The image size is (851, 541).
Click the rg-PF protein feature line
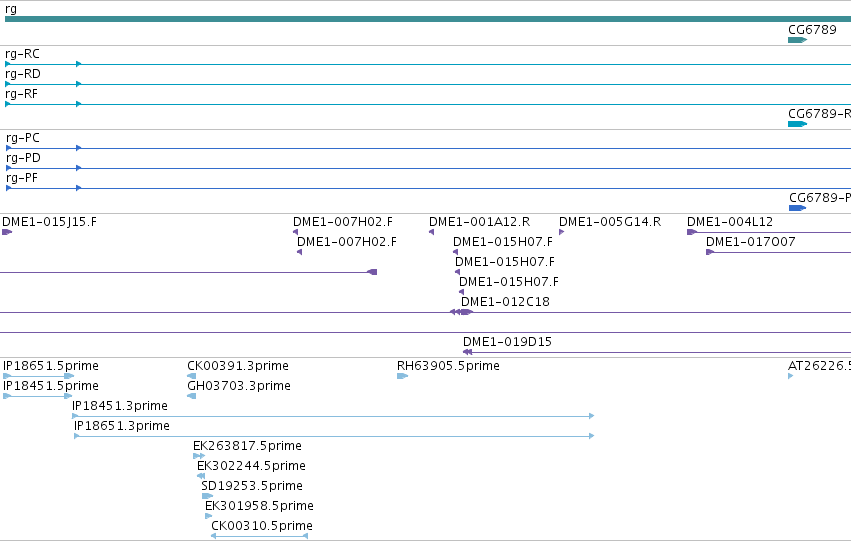pos(428,188)
